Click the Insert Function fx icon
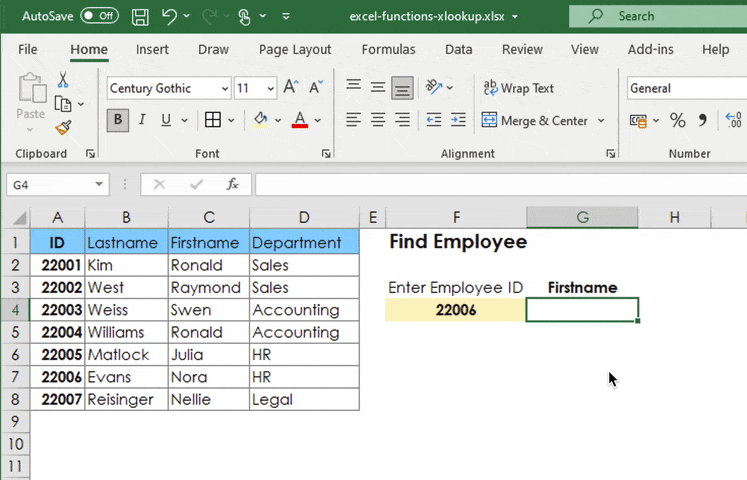This screenshot has height=480, width=747. tap(232, 185)
